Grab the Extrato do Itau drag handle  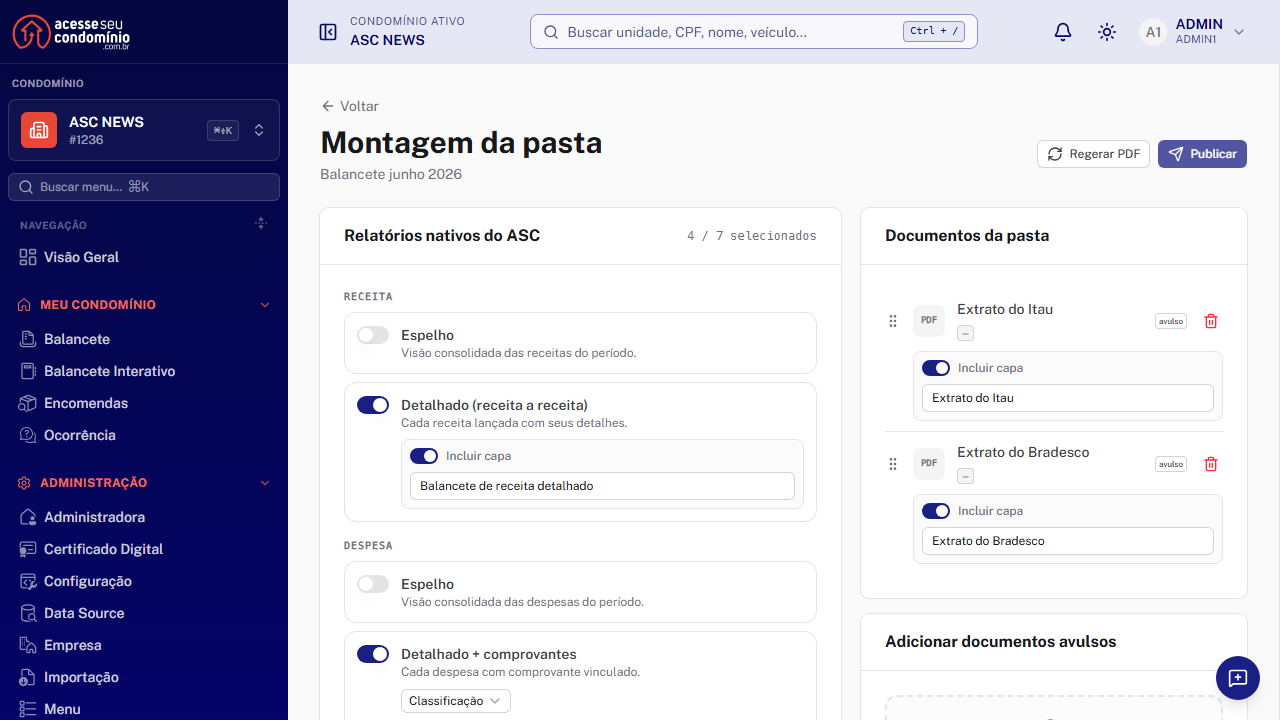coord(893,321)
